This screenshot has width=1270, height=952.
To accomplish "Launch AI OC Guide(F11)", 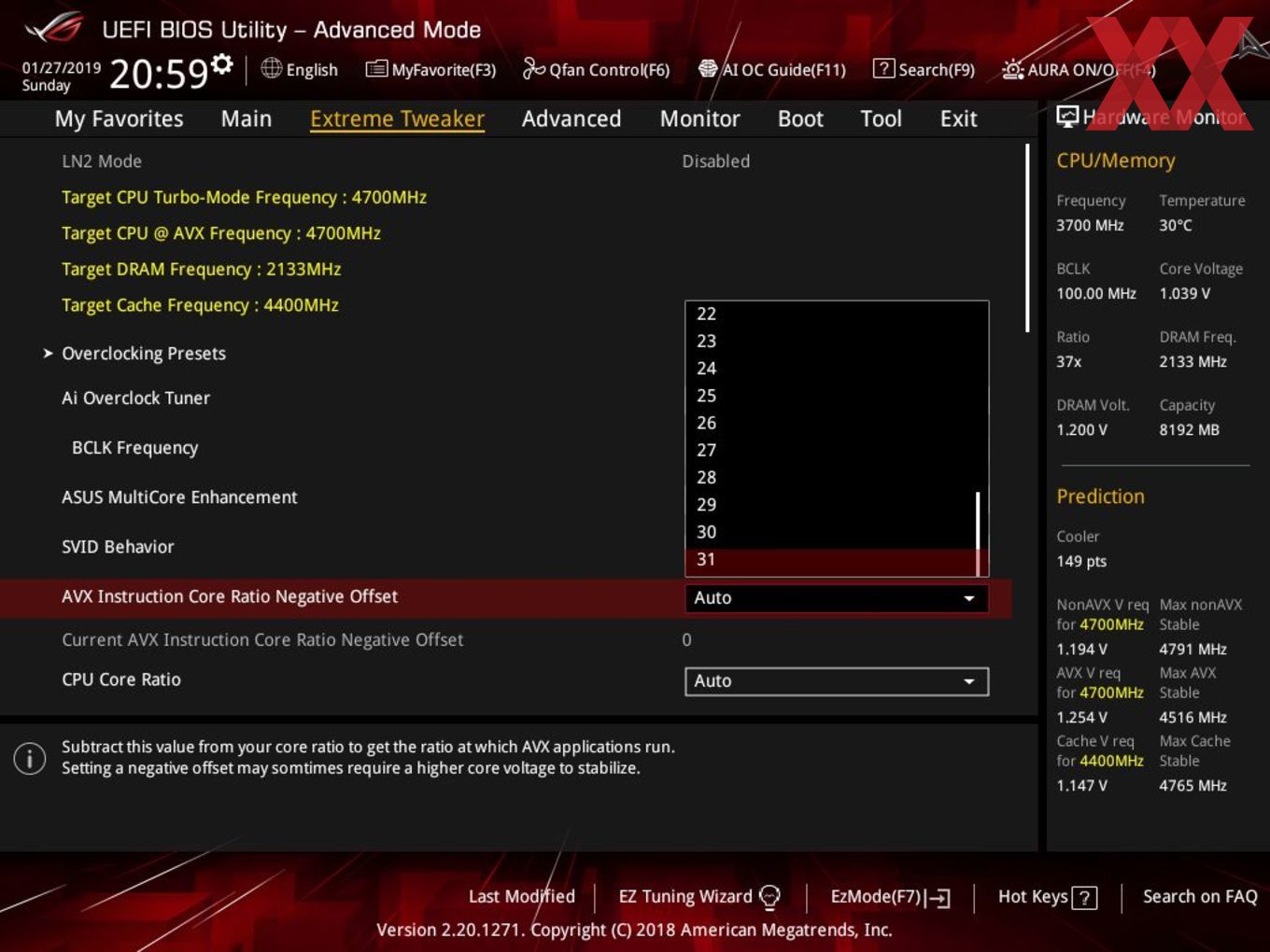I will pos(772,69).
